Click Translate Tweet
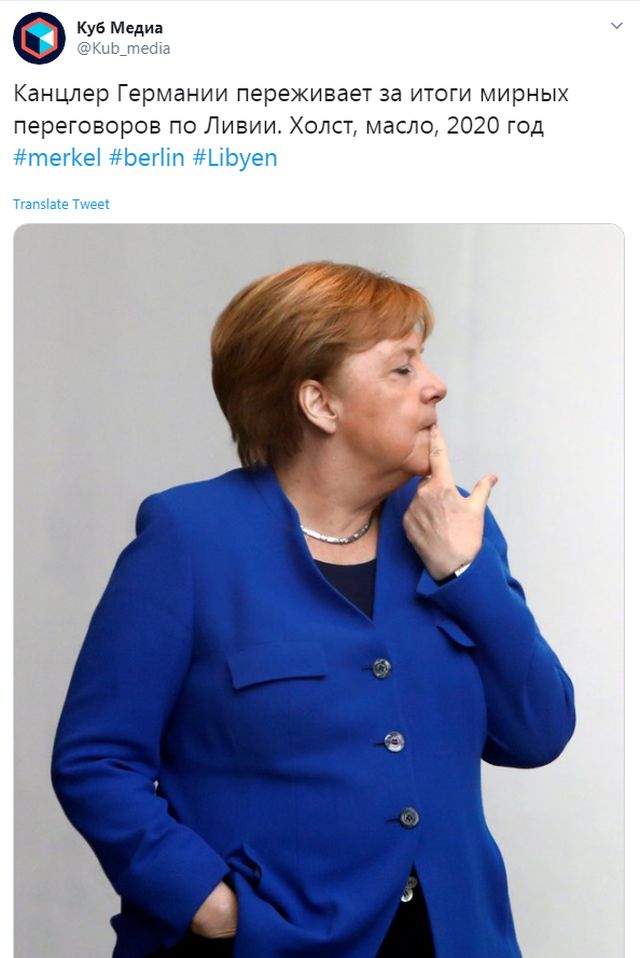Viewport: 640px width, 958px height. point(61,204)
